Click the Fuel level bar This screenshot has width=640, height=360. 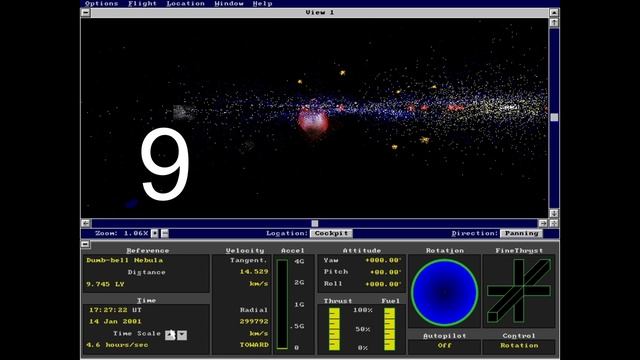[x=389, y=329]
